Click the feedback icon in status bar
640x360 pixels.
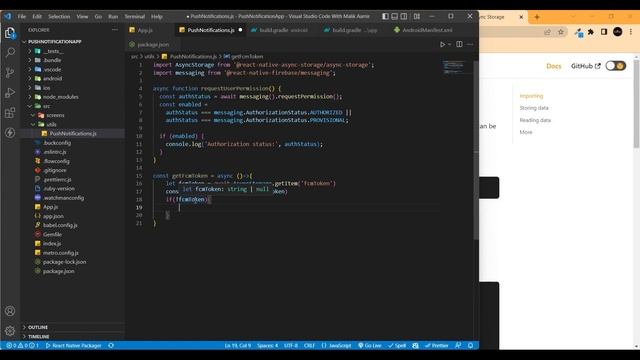(458, 346)
